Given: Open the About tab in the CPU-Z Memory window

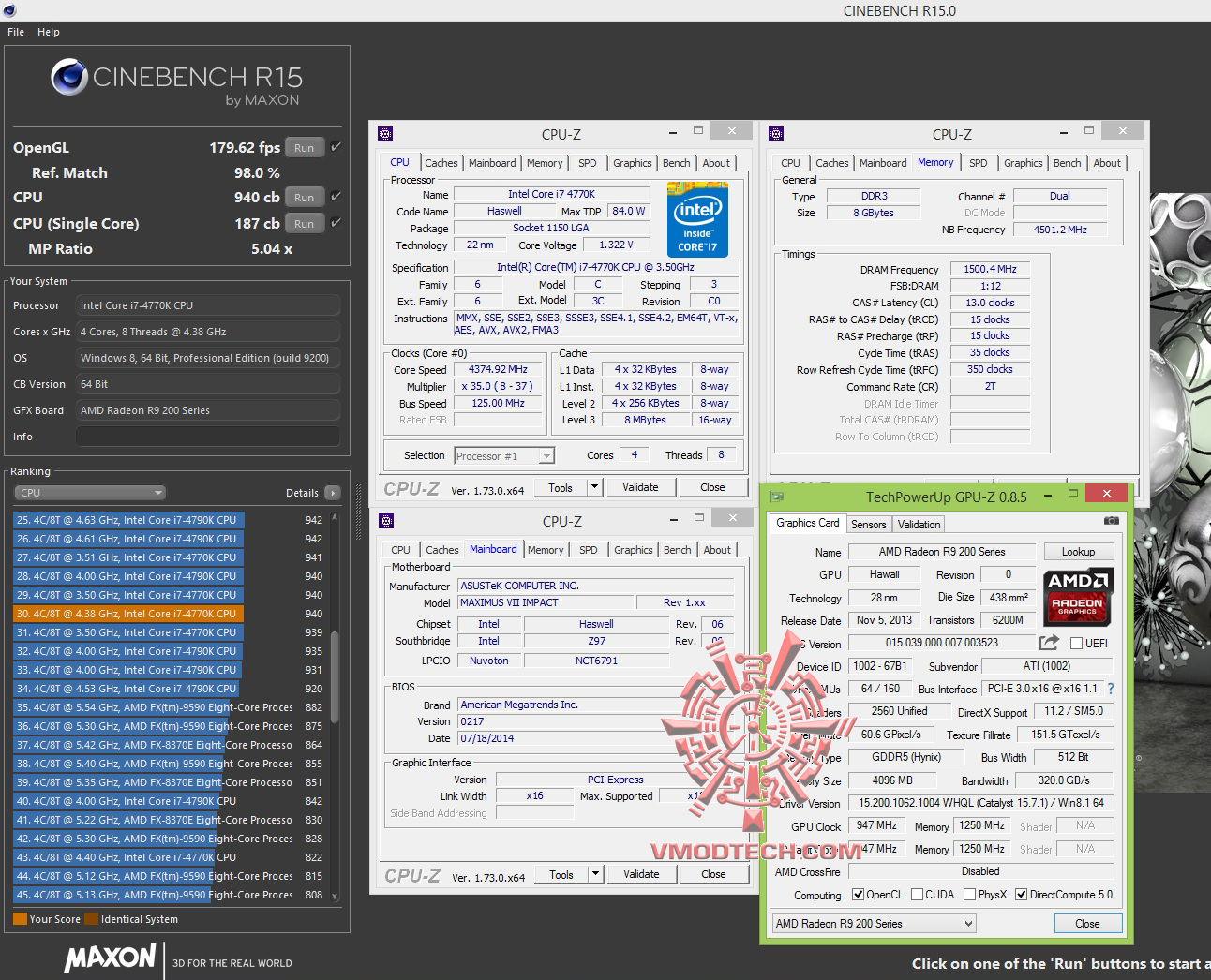Looking at the screenshot, I should click(x=1107, y=163).
